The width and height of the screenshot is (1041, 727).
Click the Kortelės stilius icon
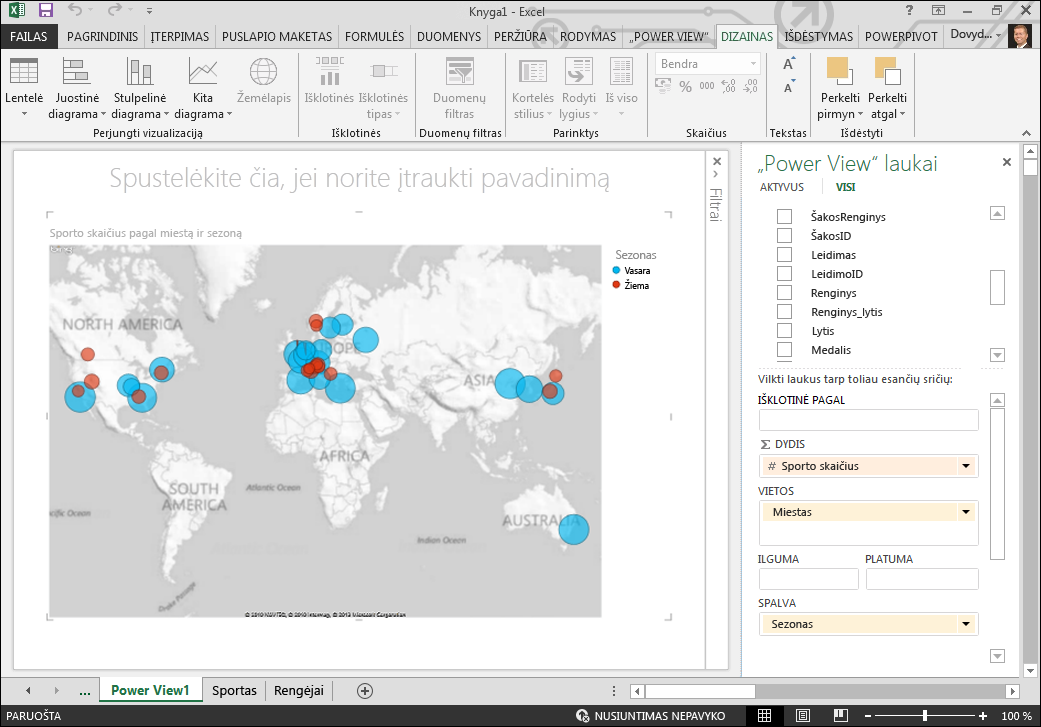coord(532,71)
